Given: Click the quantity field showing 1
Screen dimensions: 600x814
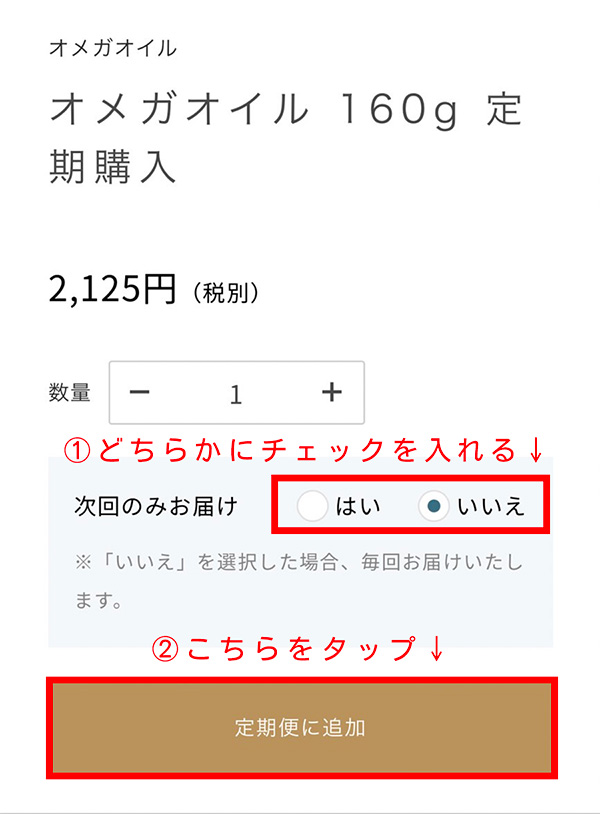Looking at the screenshot, I should 236,394.
